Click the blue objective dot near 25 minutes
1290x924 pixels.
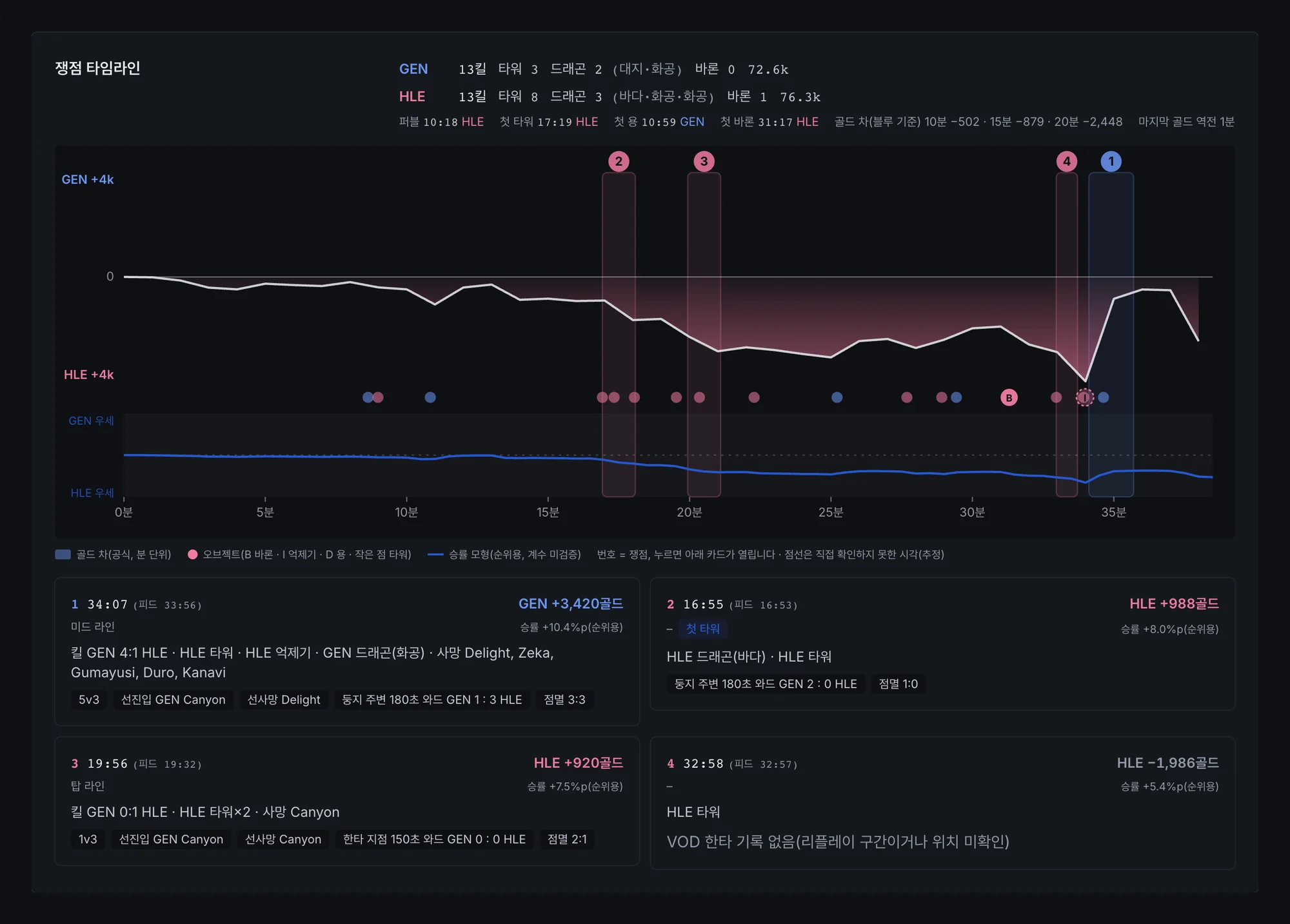pyautogui.click(x=837, y=397)
